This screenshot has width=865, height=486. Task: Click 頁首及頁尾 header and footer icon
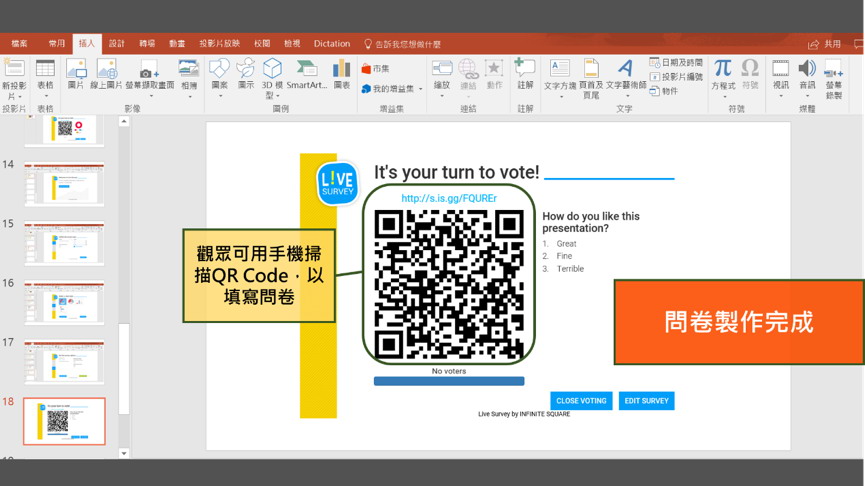591,68
